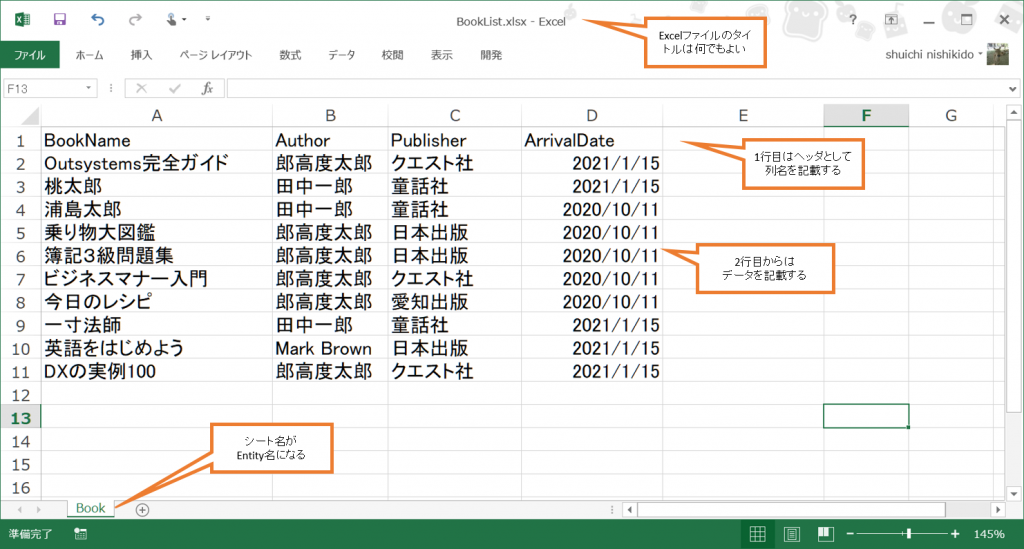Open Excel Help question mark icon
Image resolution: width=1024 pixels, height=549 pixels.
pos(852,19)
